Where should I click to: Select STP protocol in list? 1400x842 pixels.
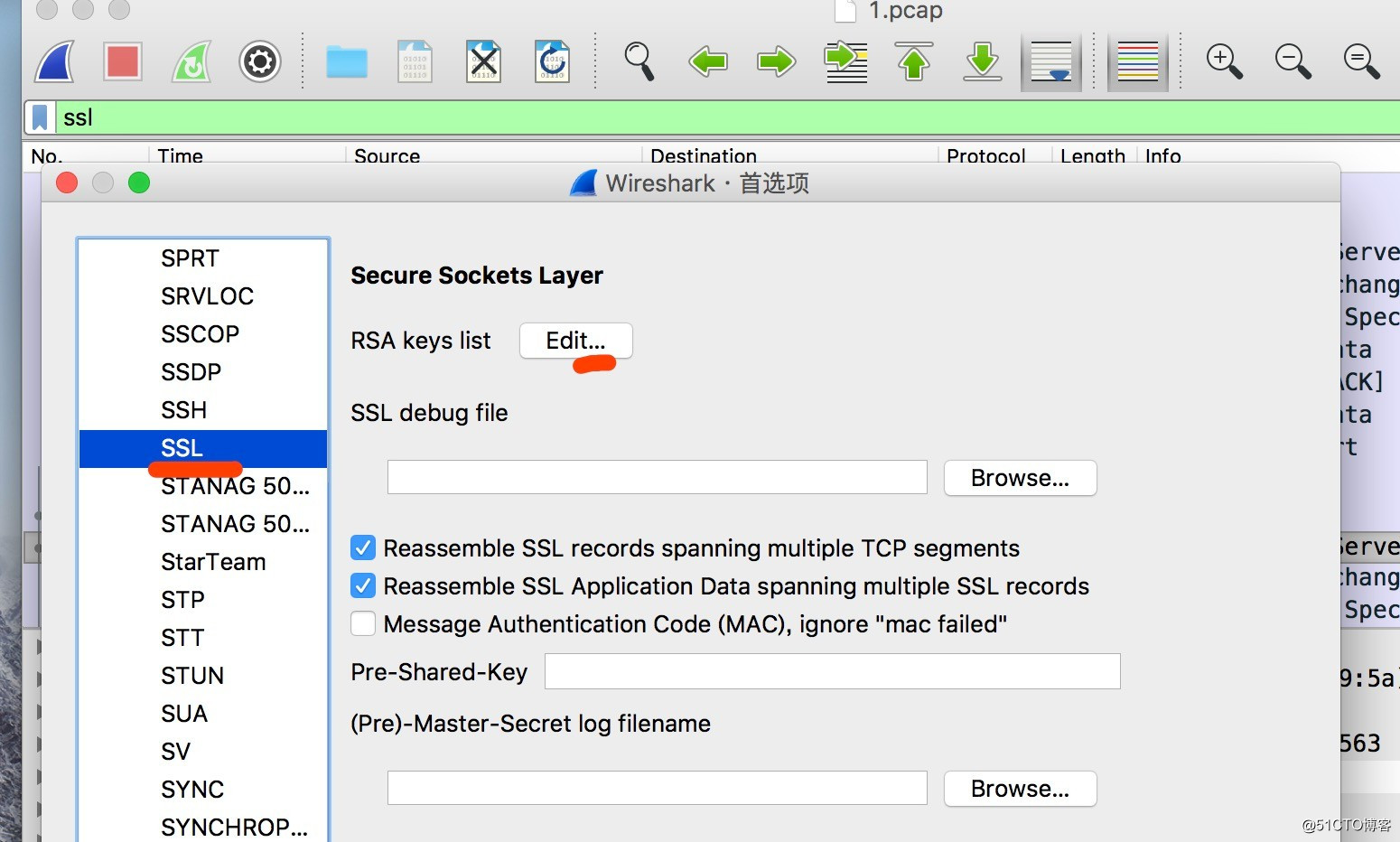coord(203,600)
